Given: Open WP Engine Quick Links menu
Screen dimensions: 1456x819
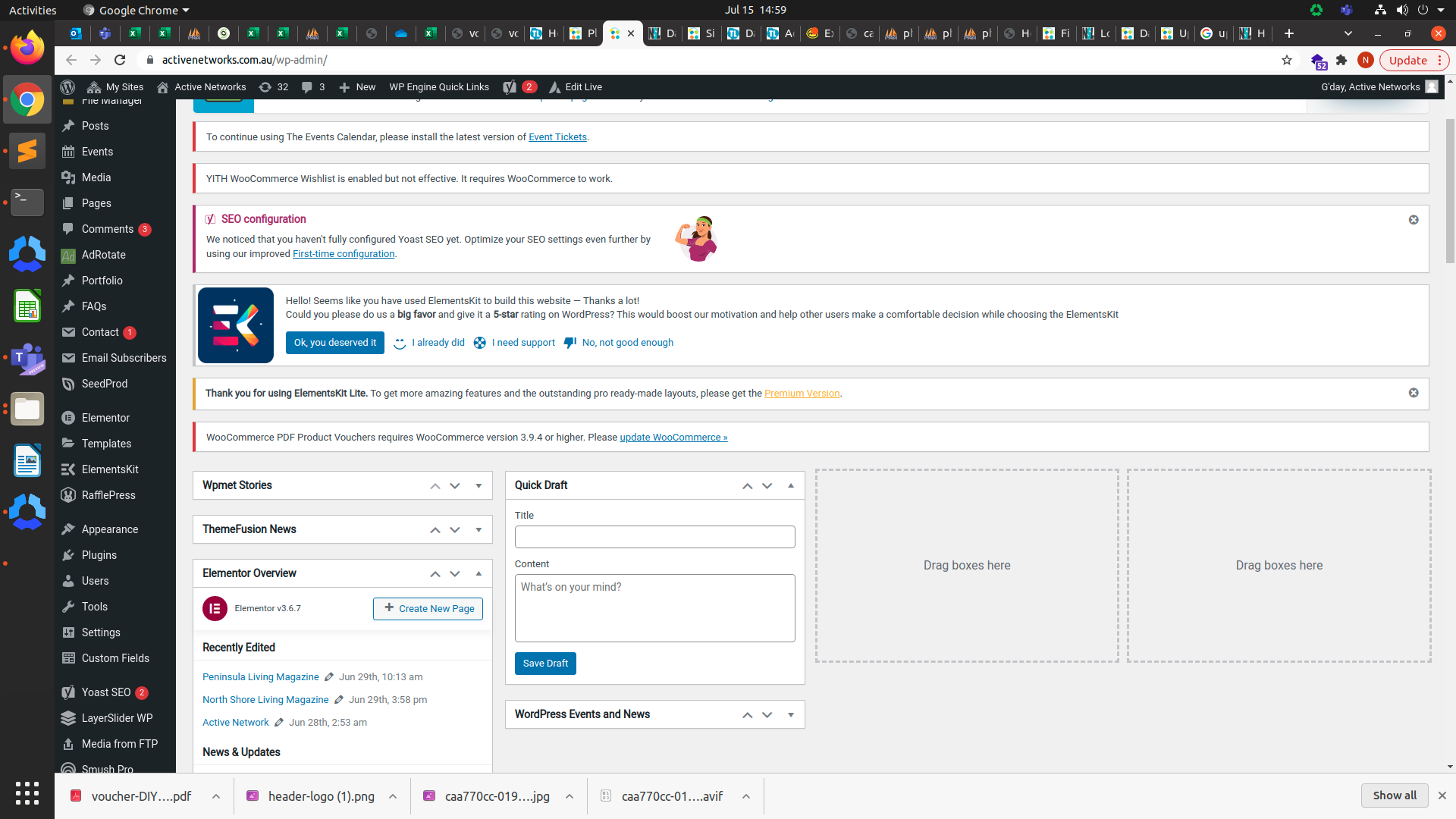Looking at the screenshot, I should click(x=439, y=87).
